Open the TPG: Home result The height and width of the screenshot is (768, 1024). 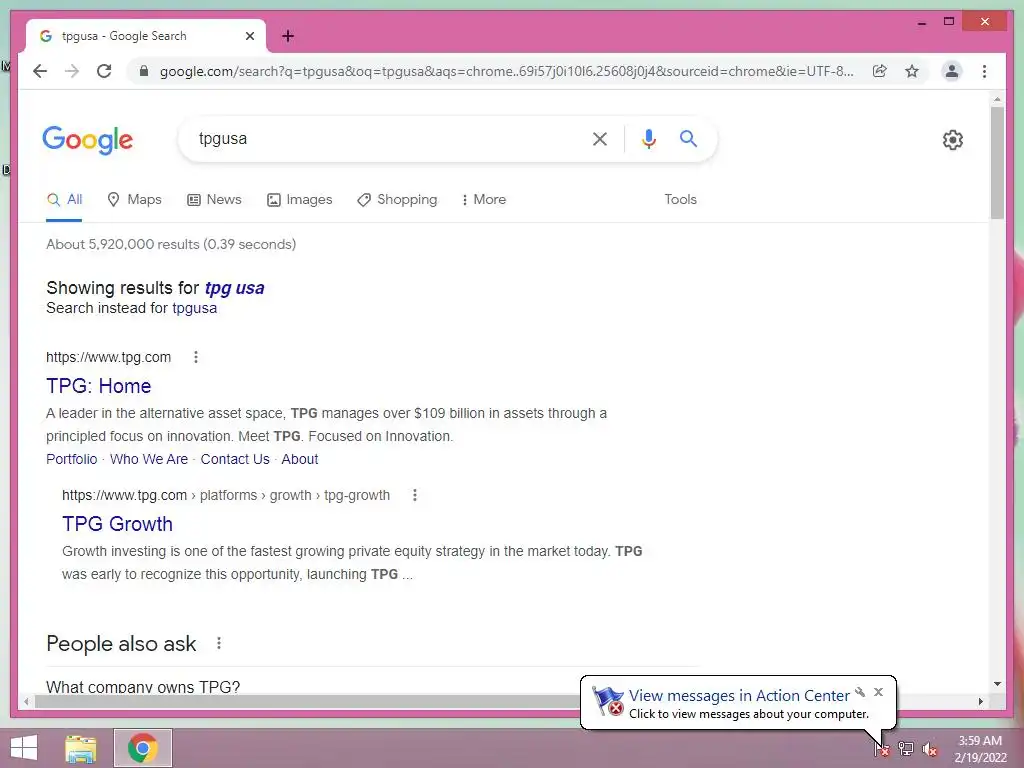point(99,386)
